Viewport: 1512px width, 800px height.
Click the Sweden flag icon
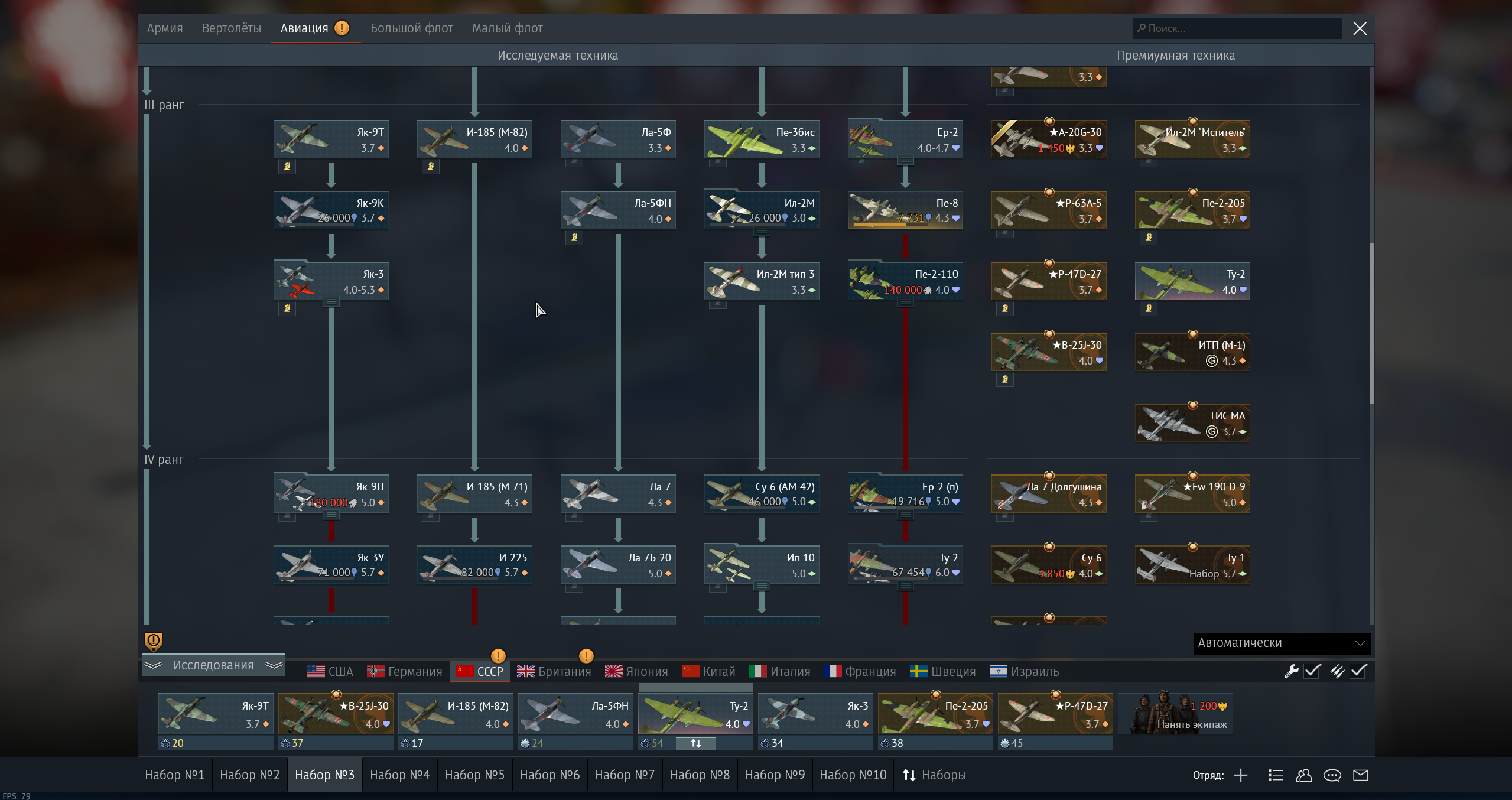click(x=918, y=672)
